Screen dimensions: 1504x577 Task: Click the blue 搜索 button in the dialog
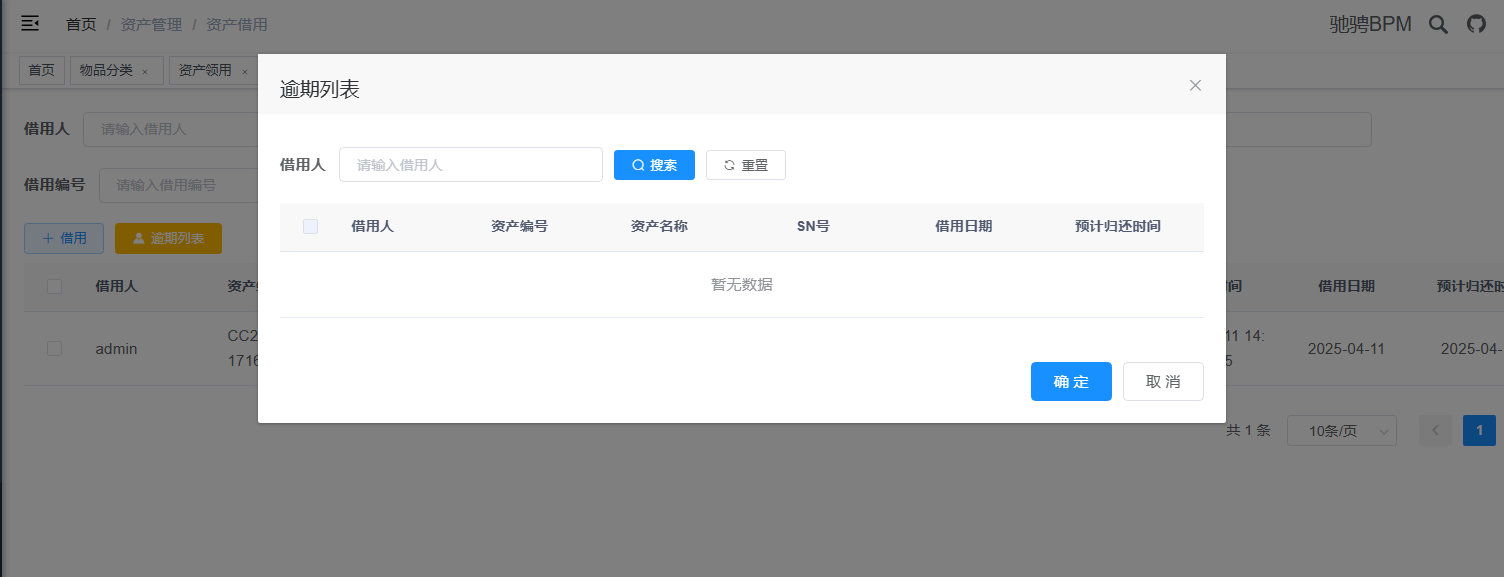pyautogui.click(x=654, y=165)
